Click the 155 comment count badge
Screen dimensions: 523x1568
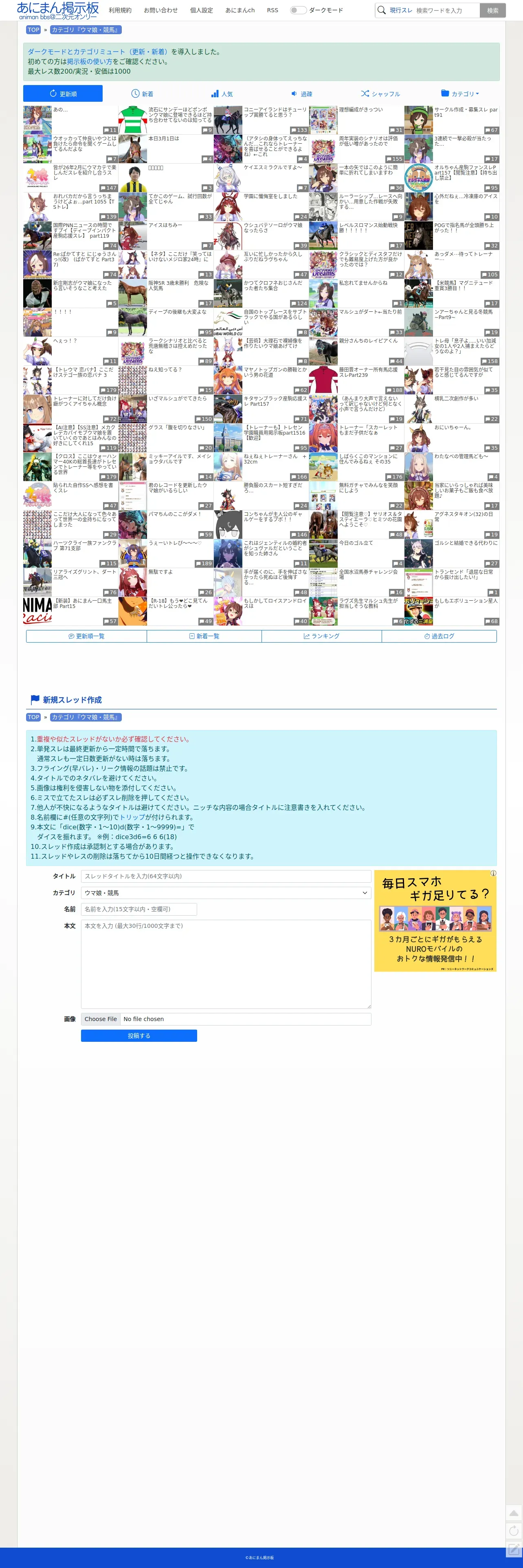[x=394, y=159]
